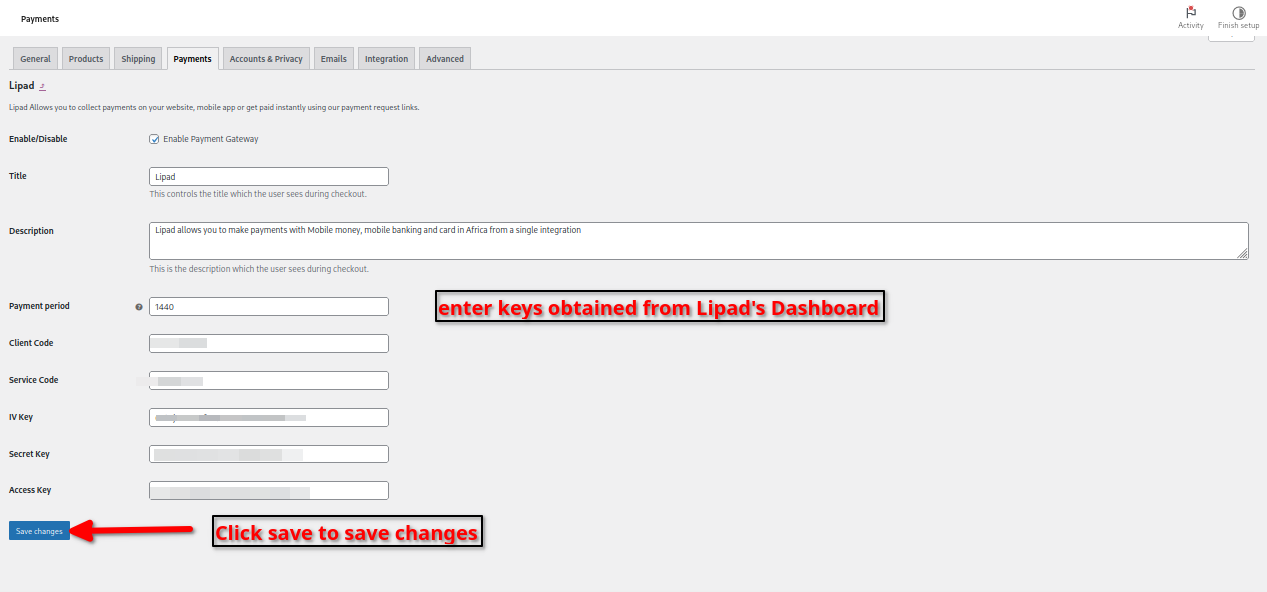Click the Save changes button
This screenshot has height=592, width=1267.
39,531
